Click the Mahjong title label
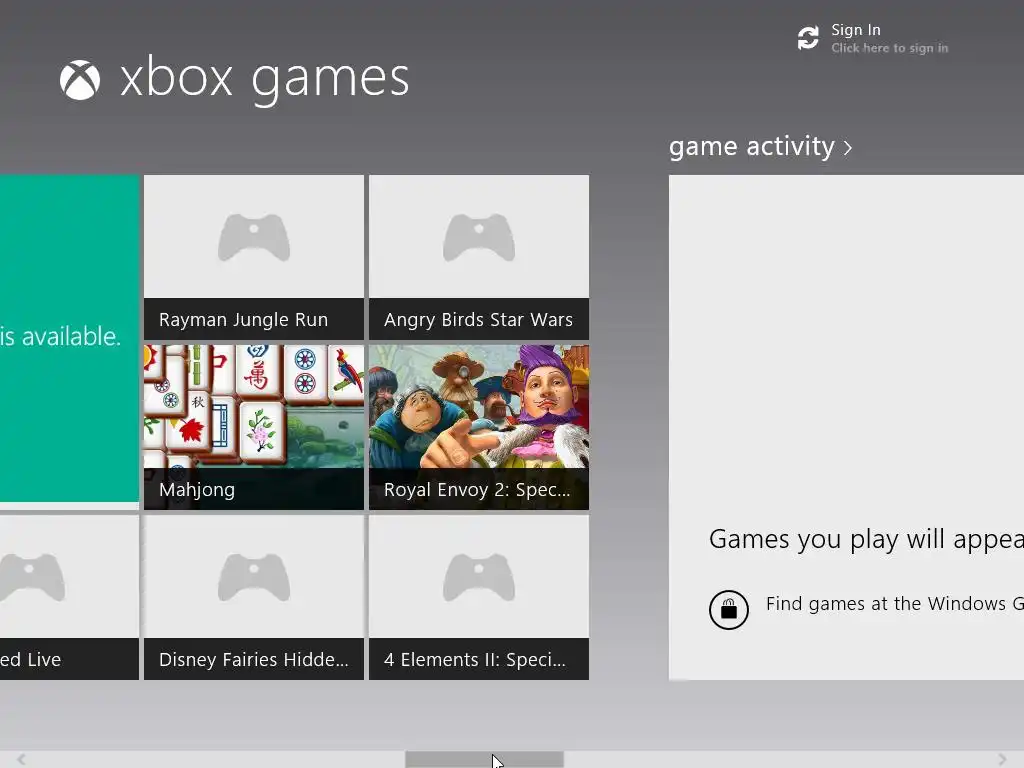1024x768 pixels. [x=197, y=490]
